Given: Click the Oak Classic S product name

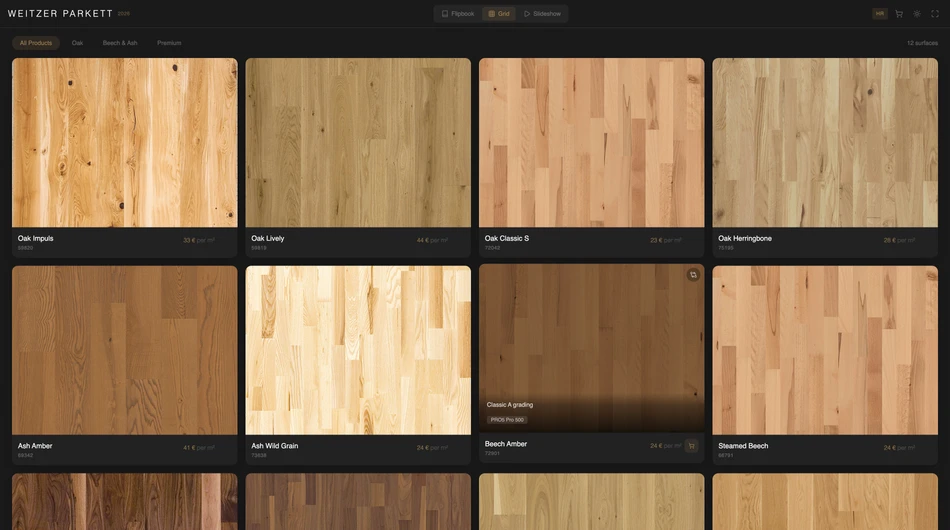Looking at the screenshot, I should tap(507, 238).
